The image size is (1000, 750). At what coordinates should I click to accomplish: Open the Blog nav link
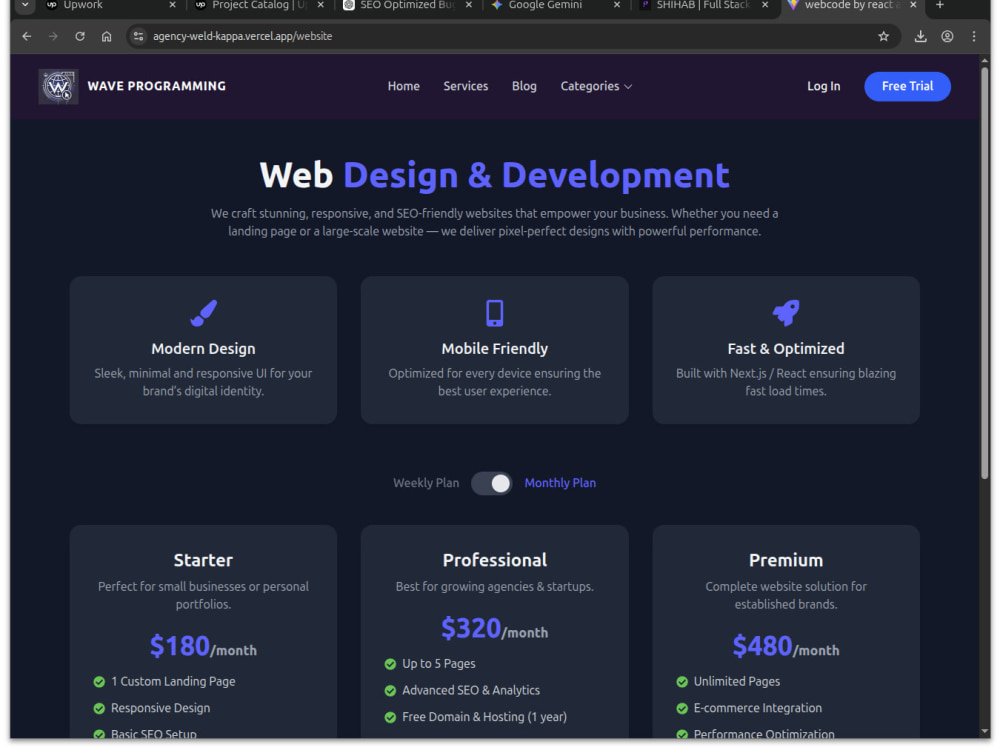tap(524, 87)
